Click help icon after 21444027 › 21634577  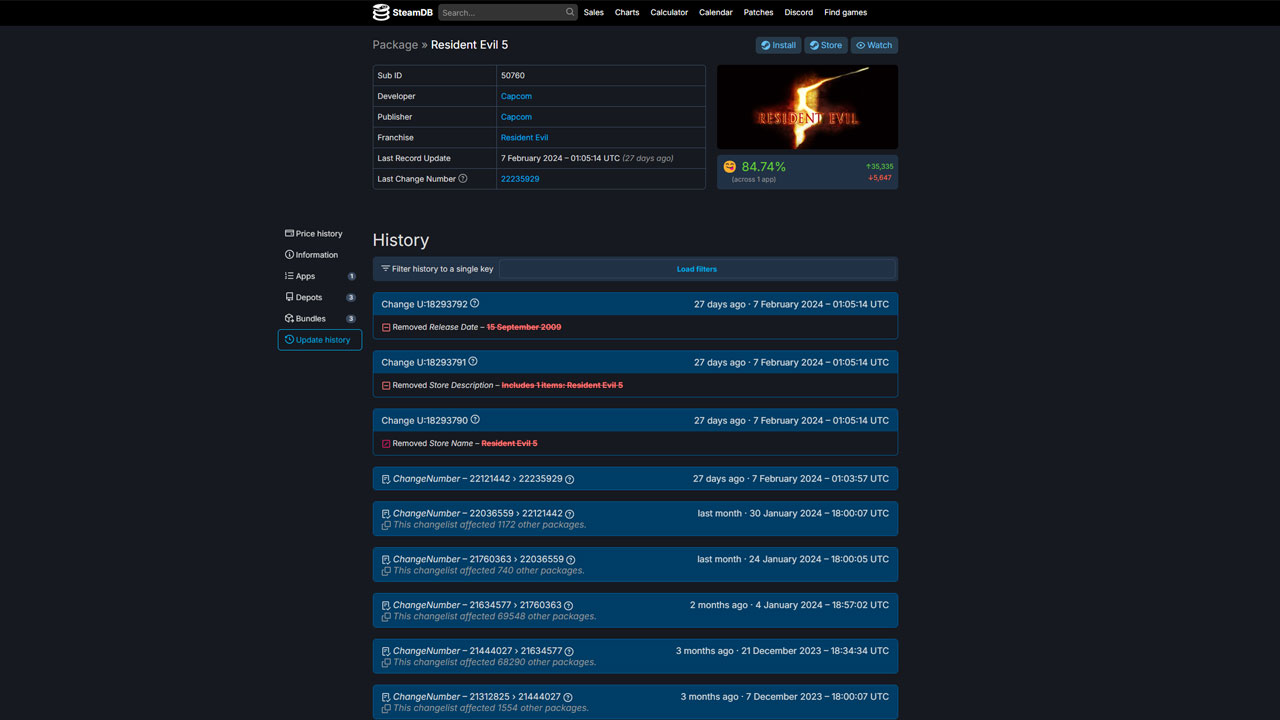coord(569,651)
